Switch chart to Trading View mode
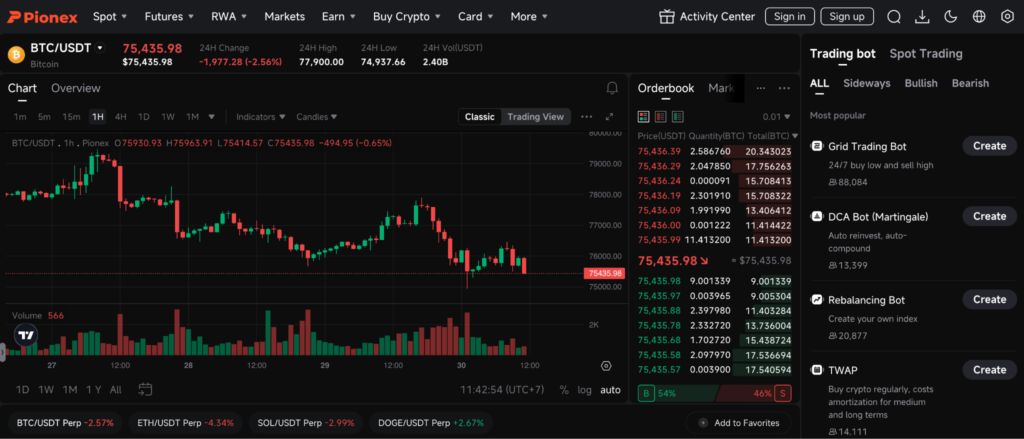This screenshot has width=1024, height=439. tap(536, 117)
